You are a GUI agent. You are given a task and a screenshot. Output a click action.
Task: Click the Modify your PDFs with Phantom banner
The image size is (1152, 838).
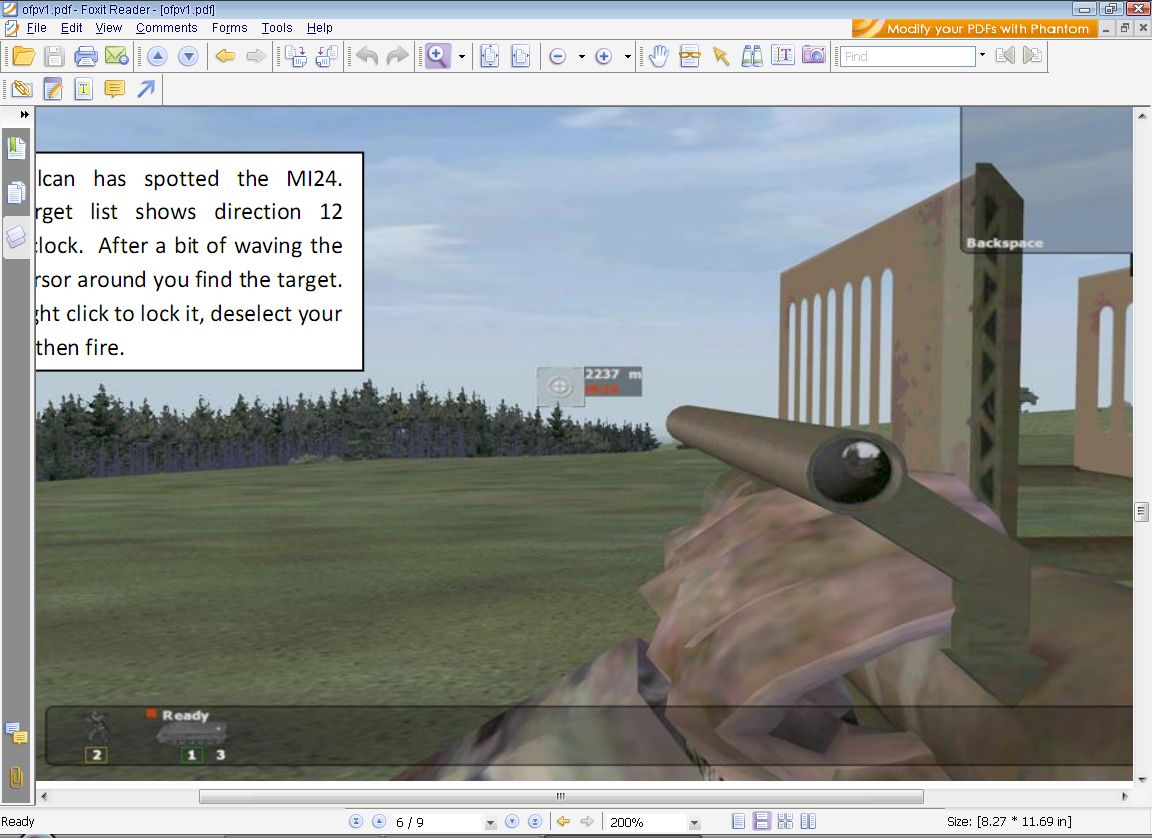(x=975, y=29)
